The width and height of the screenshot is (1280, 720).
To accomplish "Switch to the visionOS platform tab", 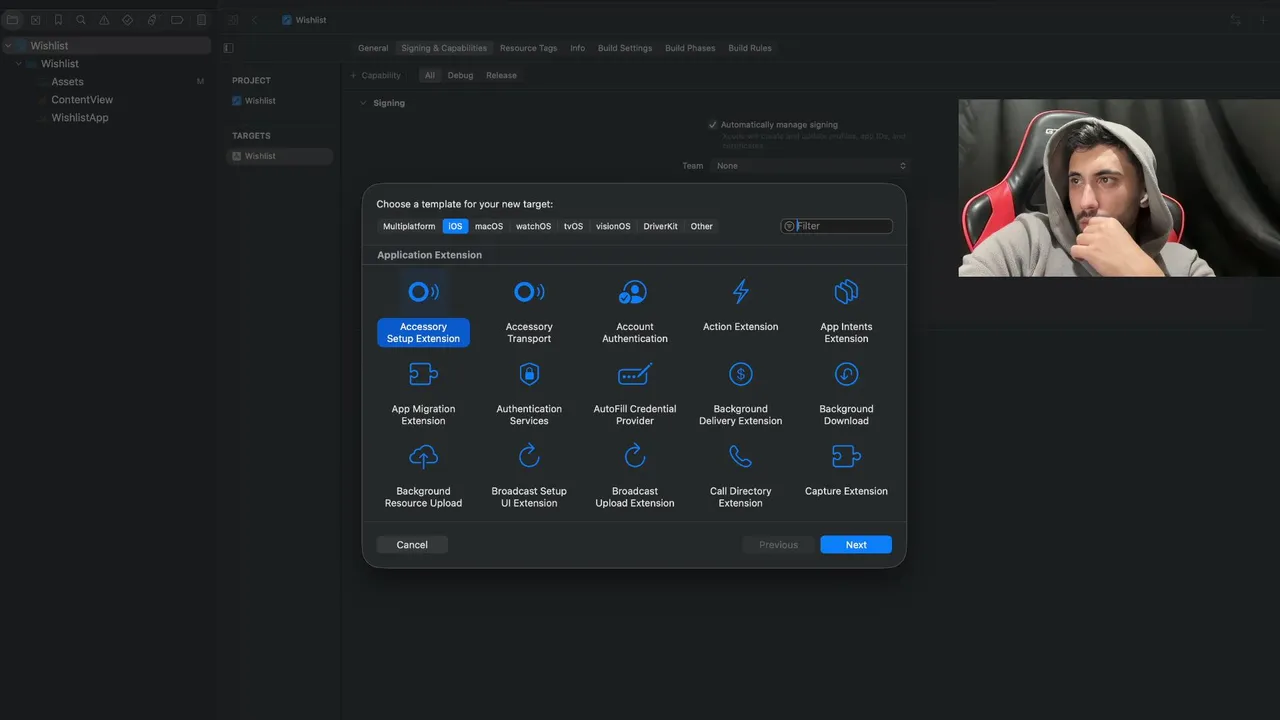I will [x=613, y=226].
